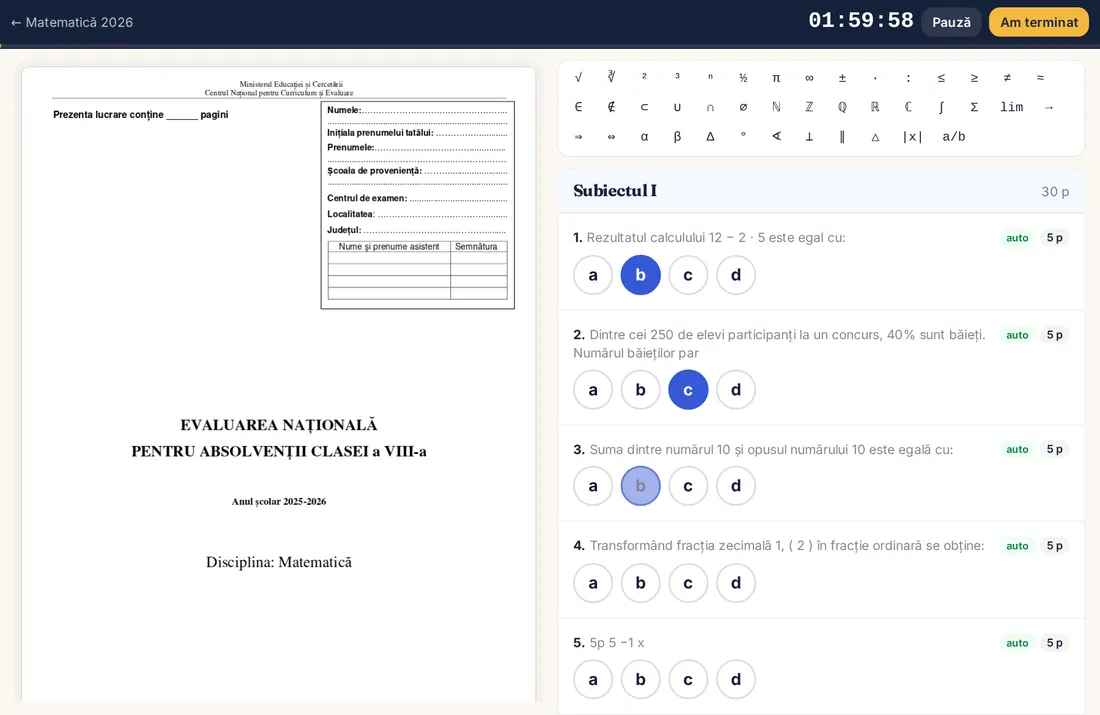Insert the natural numbers ℕ symbol

point(776,107)
